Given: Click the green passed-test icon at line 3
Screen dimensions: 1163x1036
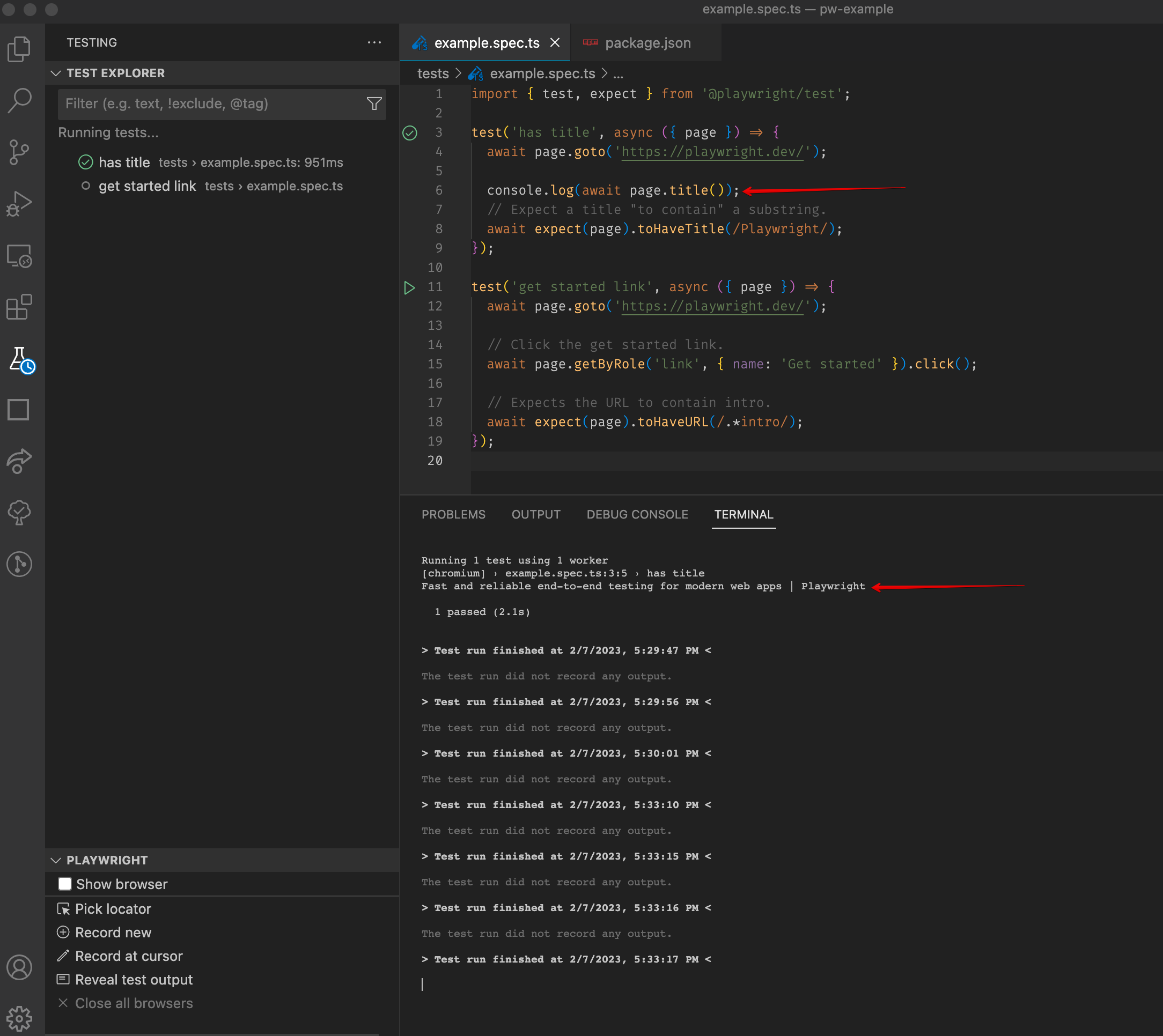Looking at the screenshot, I should click(409, 132).
